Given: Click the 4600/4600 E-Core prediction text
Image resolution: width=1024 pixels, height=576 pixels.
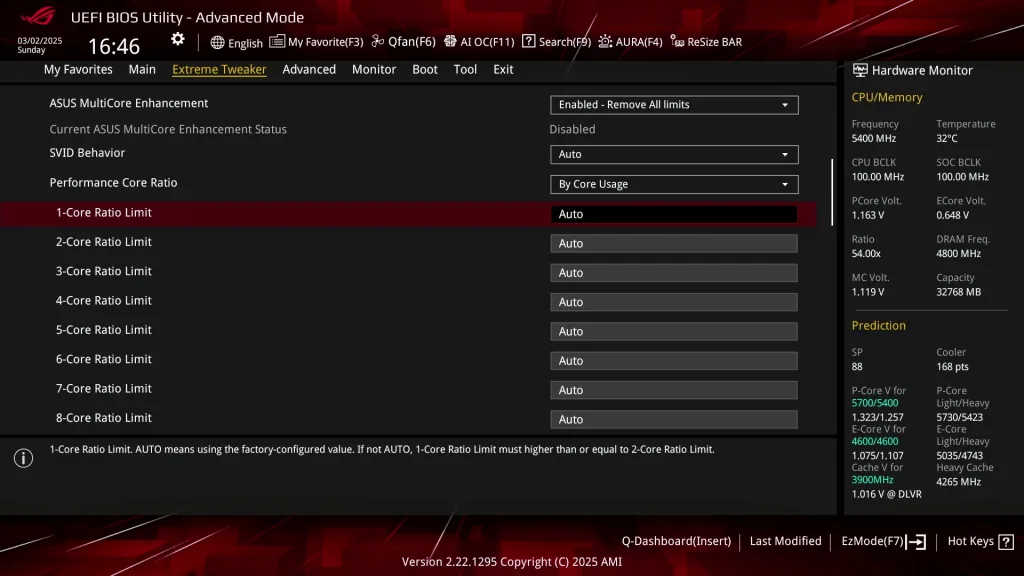Looking at the screenshot, I should (874, 441).
